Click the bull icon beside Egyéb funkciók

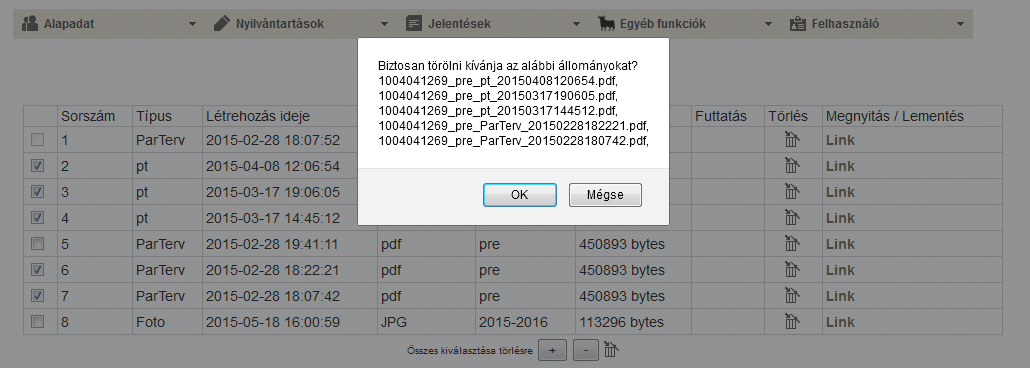(x=606, y=24)
